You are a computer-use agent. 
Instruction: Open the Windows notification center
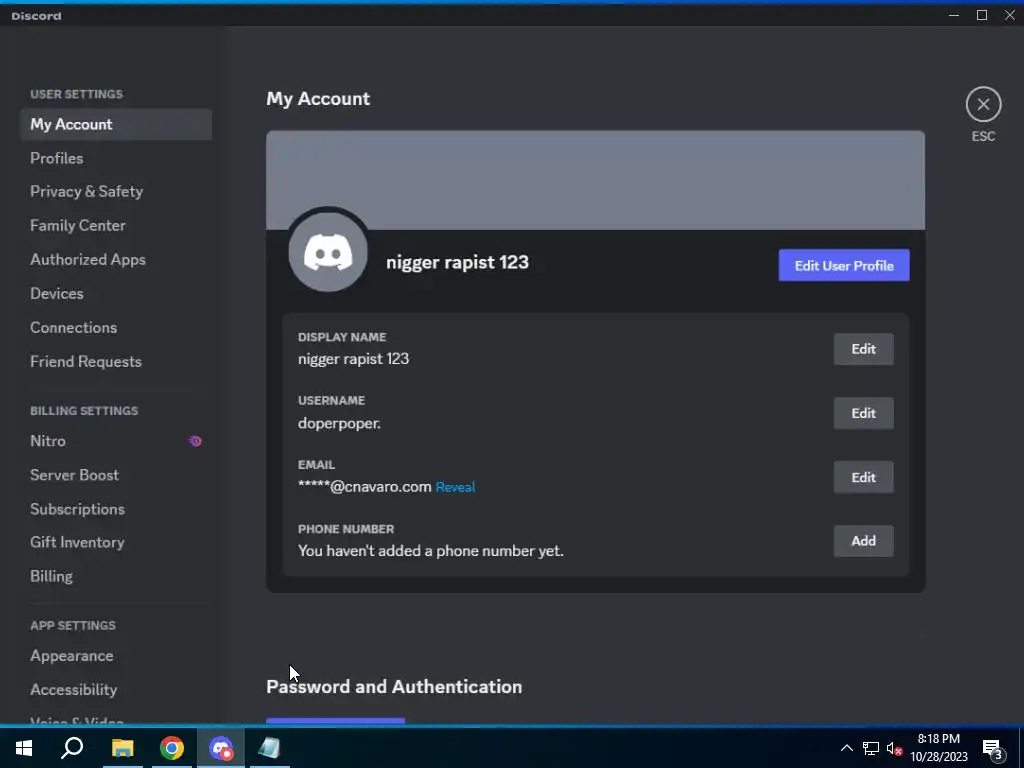click(993, 749)
